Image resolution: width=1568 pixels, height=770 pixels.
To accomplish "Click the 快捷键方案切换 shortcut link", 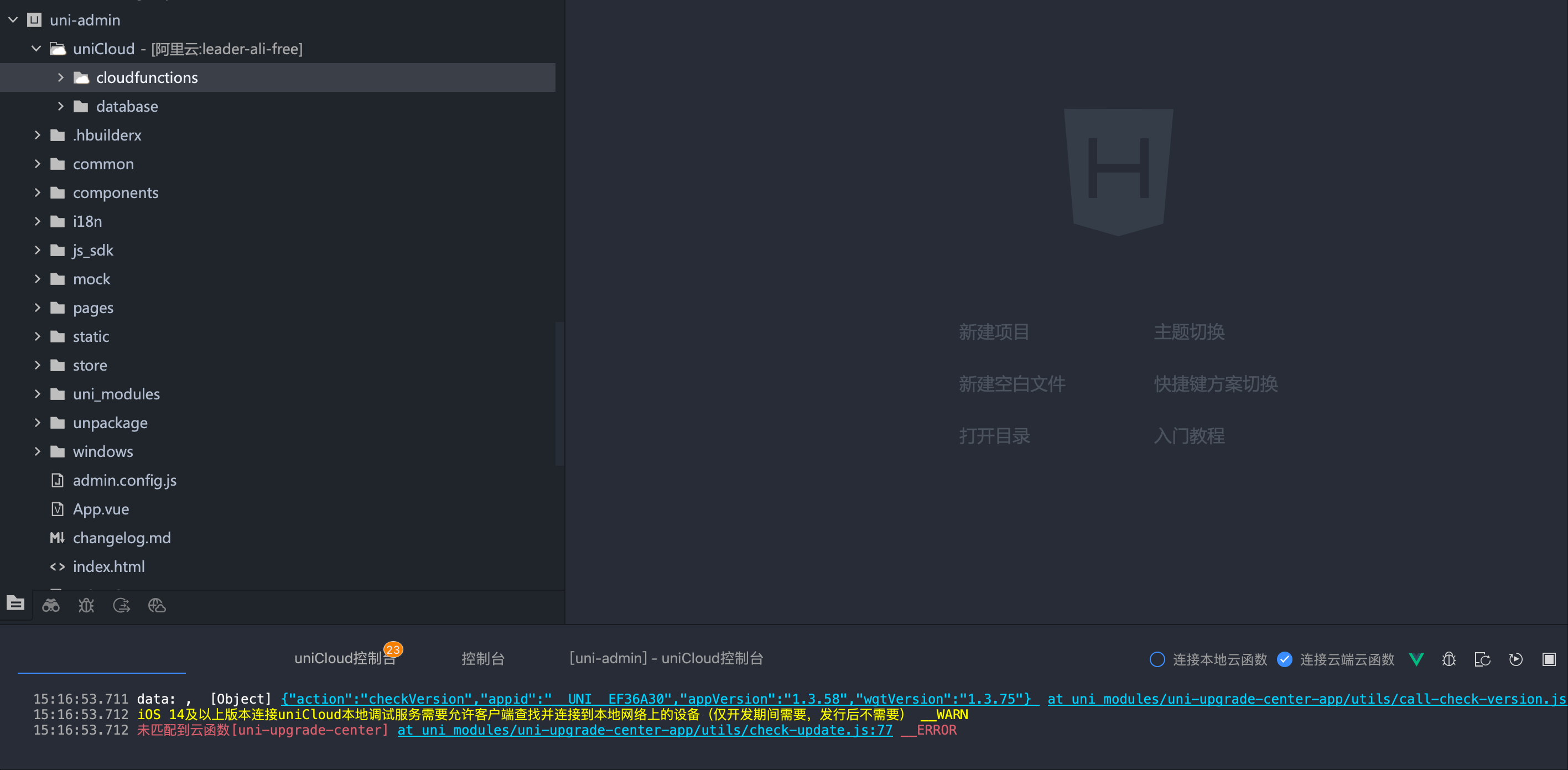I will click(1216, 383).
